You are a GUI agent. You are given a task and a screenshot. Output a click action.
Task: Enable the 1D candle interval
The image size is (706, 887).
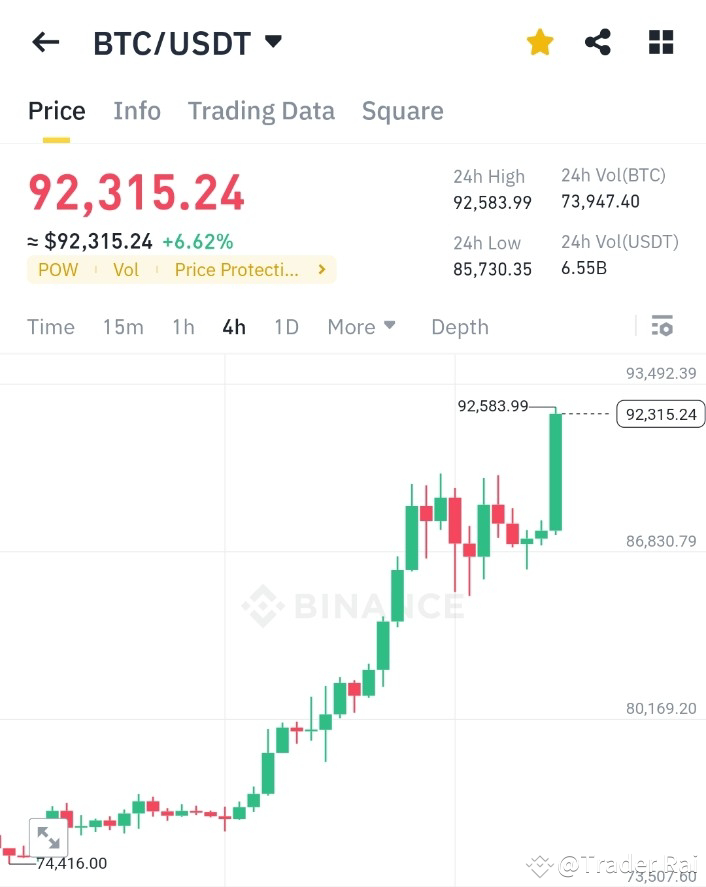click(286, 326)
